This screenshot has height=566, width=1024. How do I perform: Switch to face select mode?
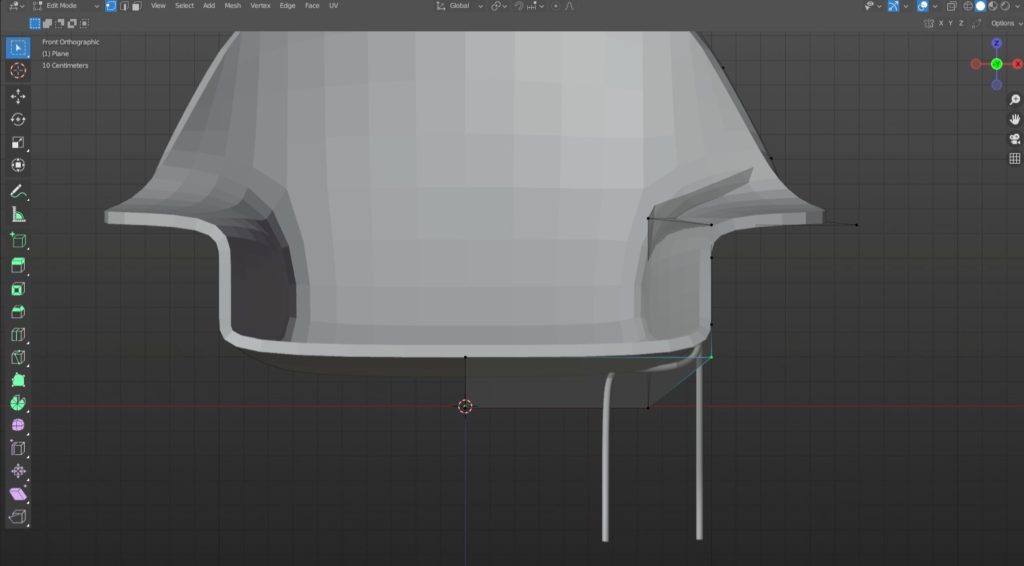pyautogui.click(x=136, y=6)
